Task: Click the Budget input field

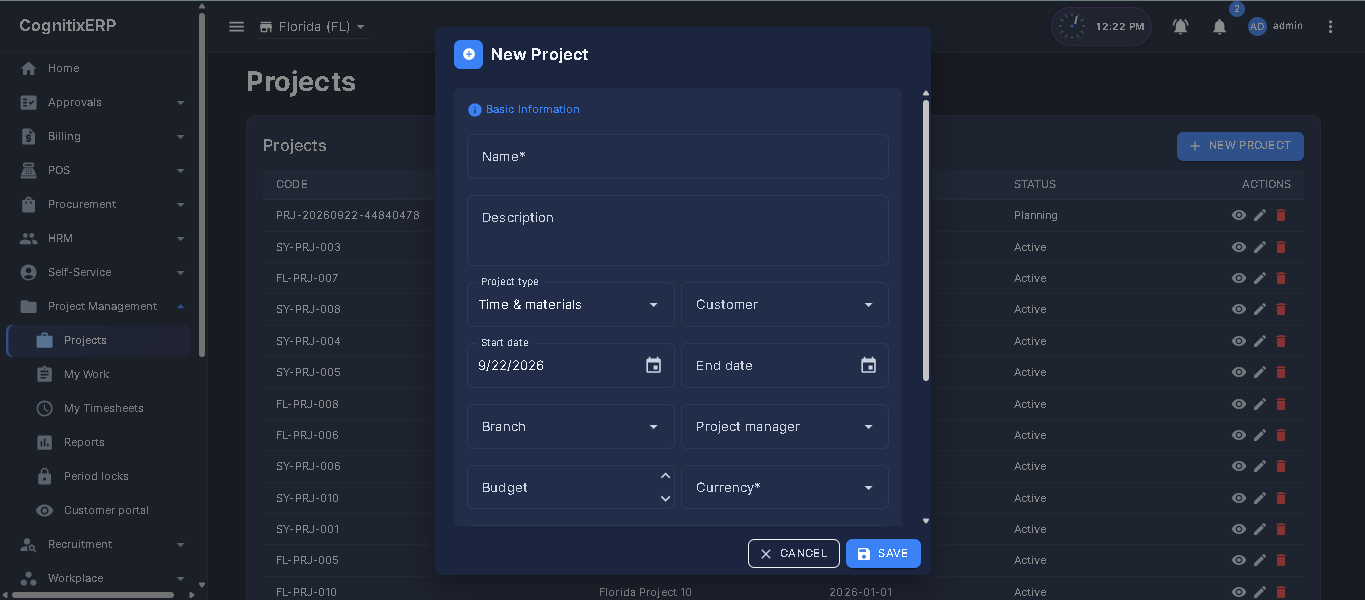Action: (x=571, y=487)
